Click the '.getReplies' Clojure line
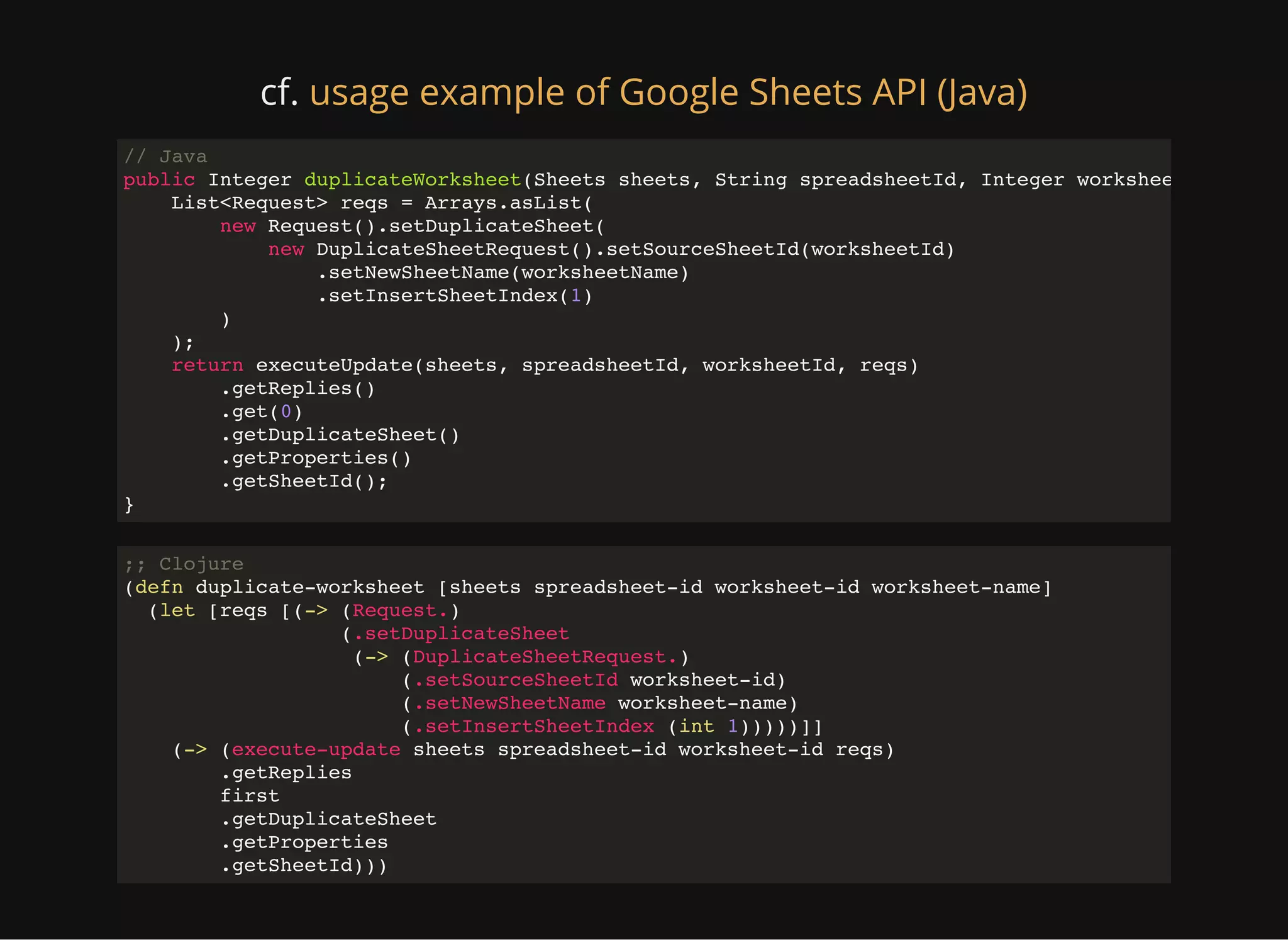Viewport: 1288px width, 940px height. tap(286, 773)
